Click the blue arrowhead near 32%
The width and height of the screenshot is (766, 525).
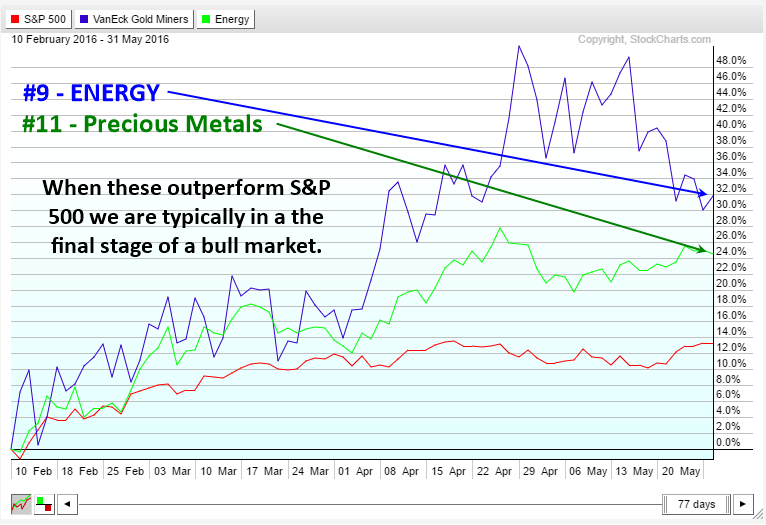pos(703,192)
